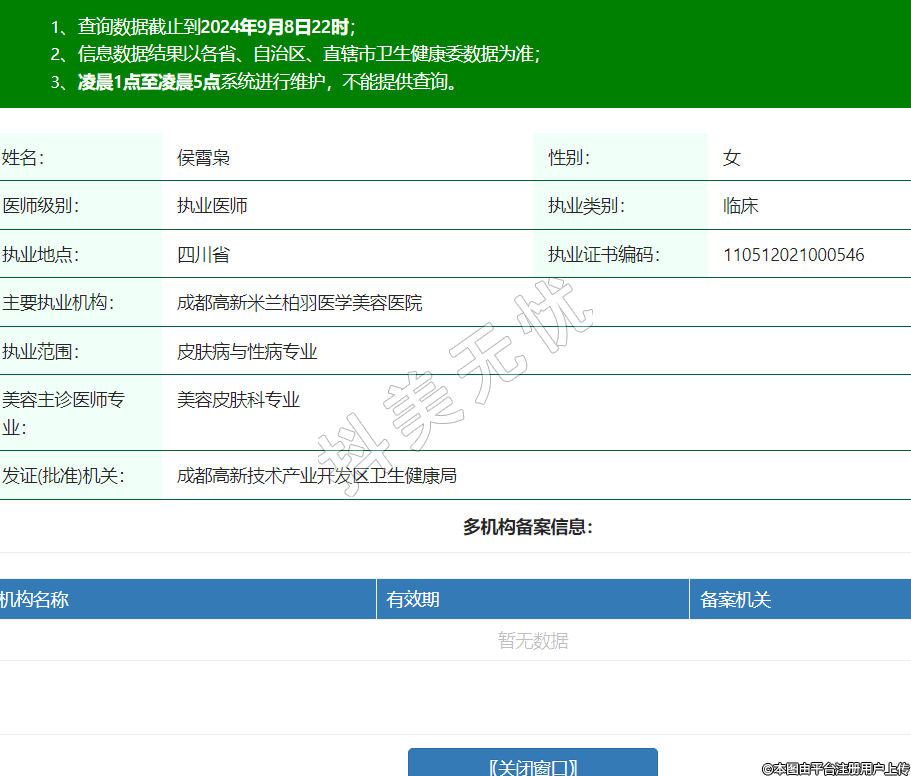Click the 四川省 practice location value
Image resolution: width=911 pixels, height=776 pixels.
coord(203,255)
